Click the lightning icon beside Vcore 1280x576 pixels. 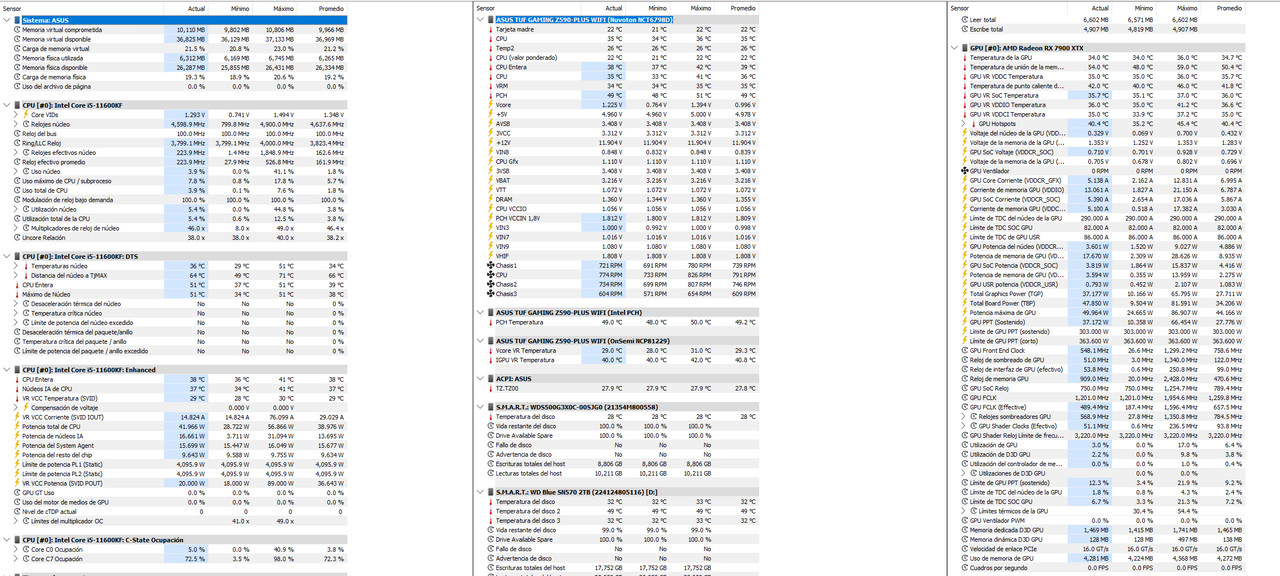(x=489, y=105)
